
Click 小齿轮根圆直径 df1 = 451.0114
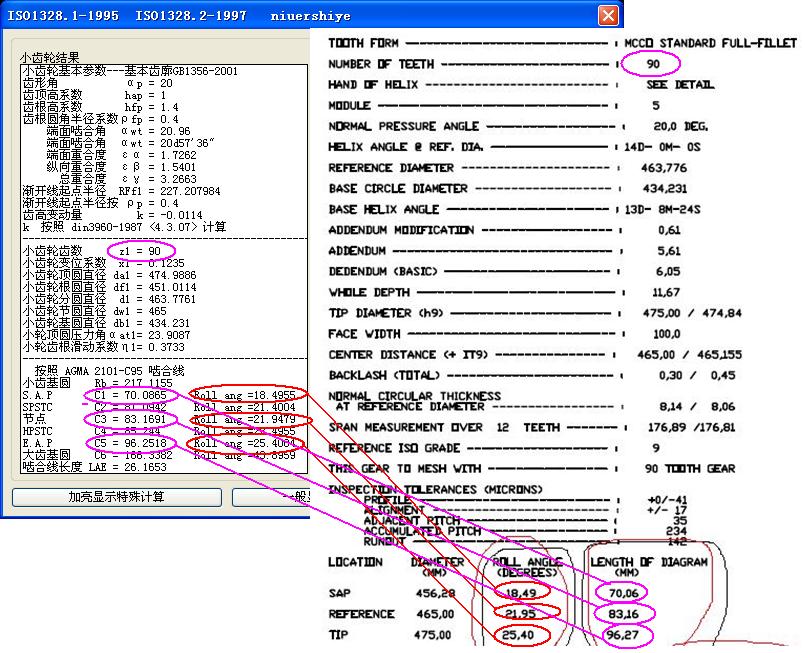tap(109, 287)
